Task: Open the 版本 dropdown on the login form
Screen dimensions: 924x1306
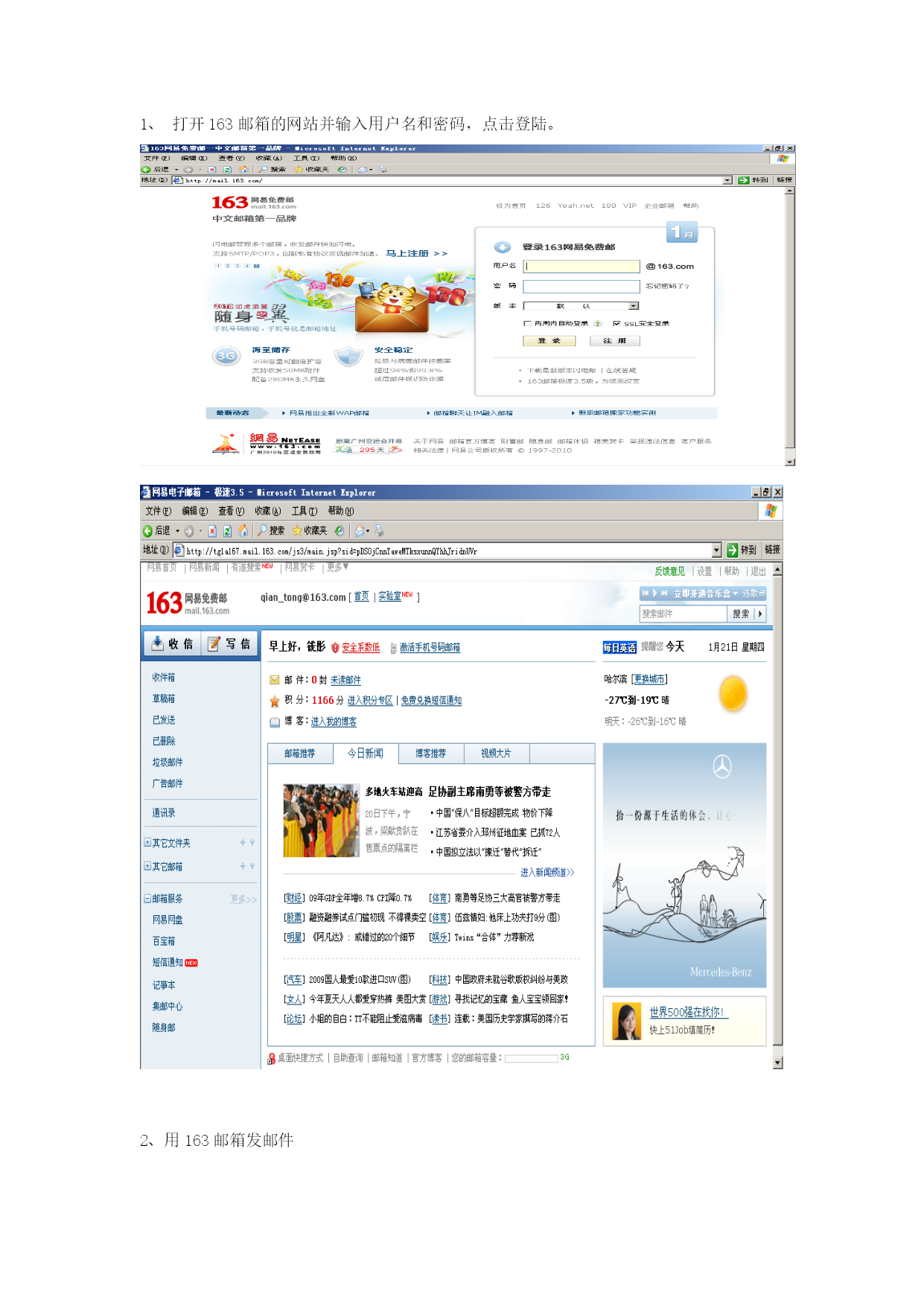Action: click(x=634, y=306)
